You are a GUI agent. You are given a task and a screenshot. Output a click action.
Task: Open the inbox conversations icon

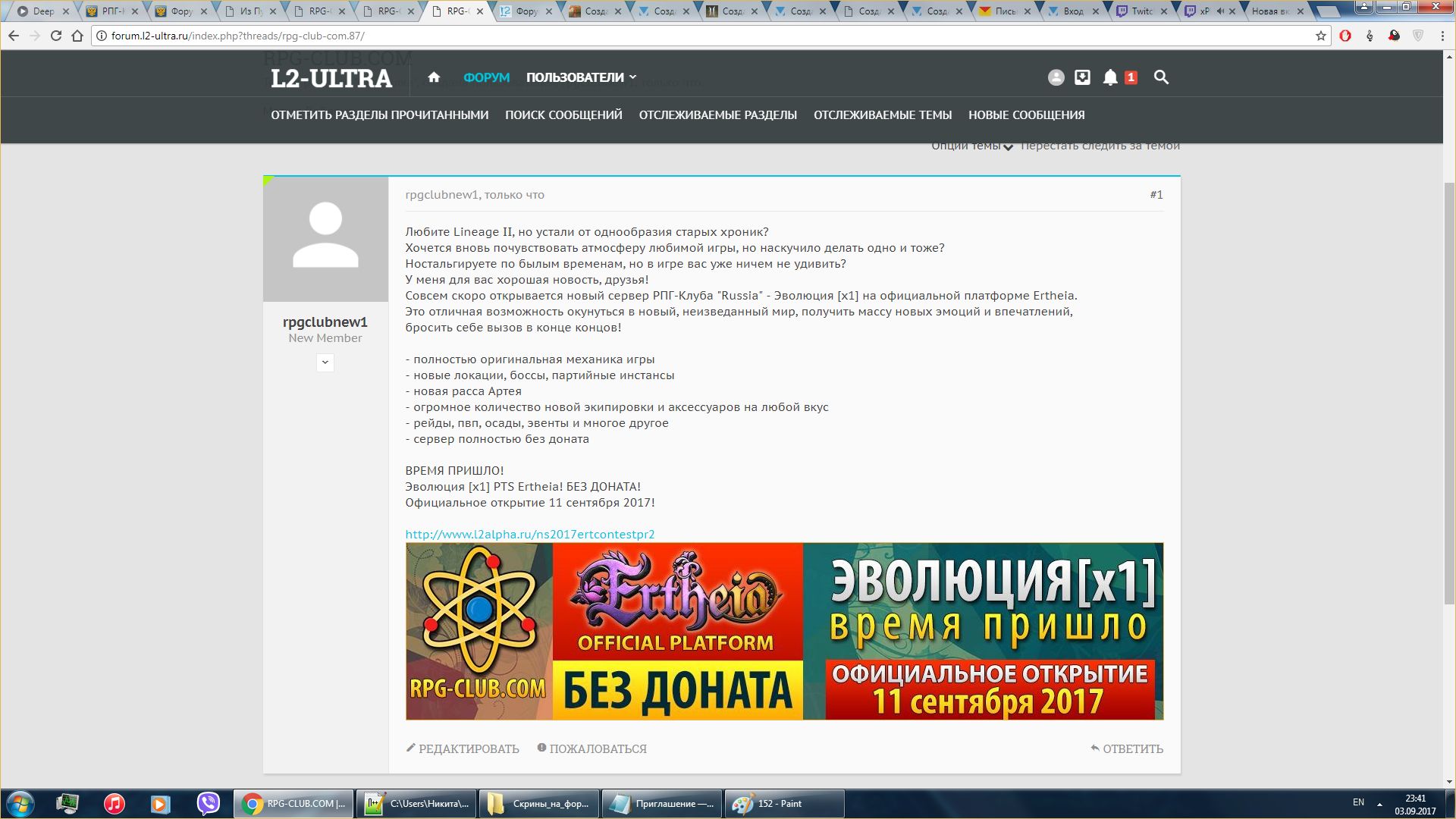pyautogui.click(x=1082, y=77)
